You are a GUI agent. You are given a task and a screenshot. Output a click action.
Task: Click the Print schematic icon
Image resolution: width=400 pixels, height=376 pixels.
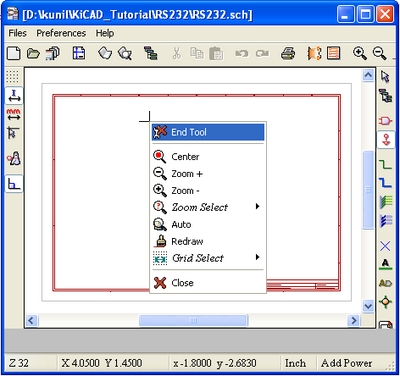(x=288, y=53)
